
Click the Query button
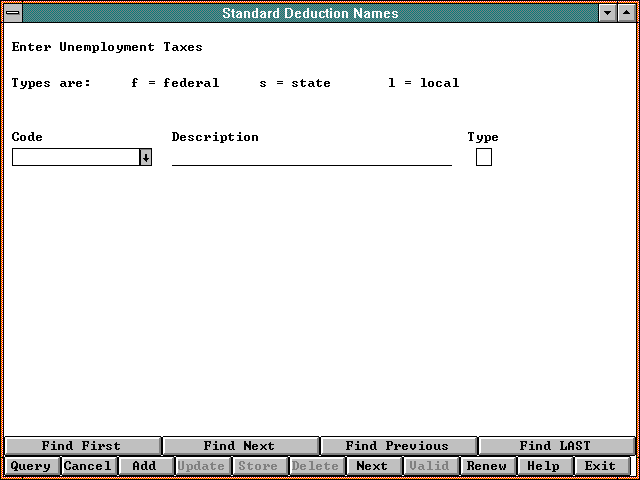(31, 466)
